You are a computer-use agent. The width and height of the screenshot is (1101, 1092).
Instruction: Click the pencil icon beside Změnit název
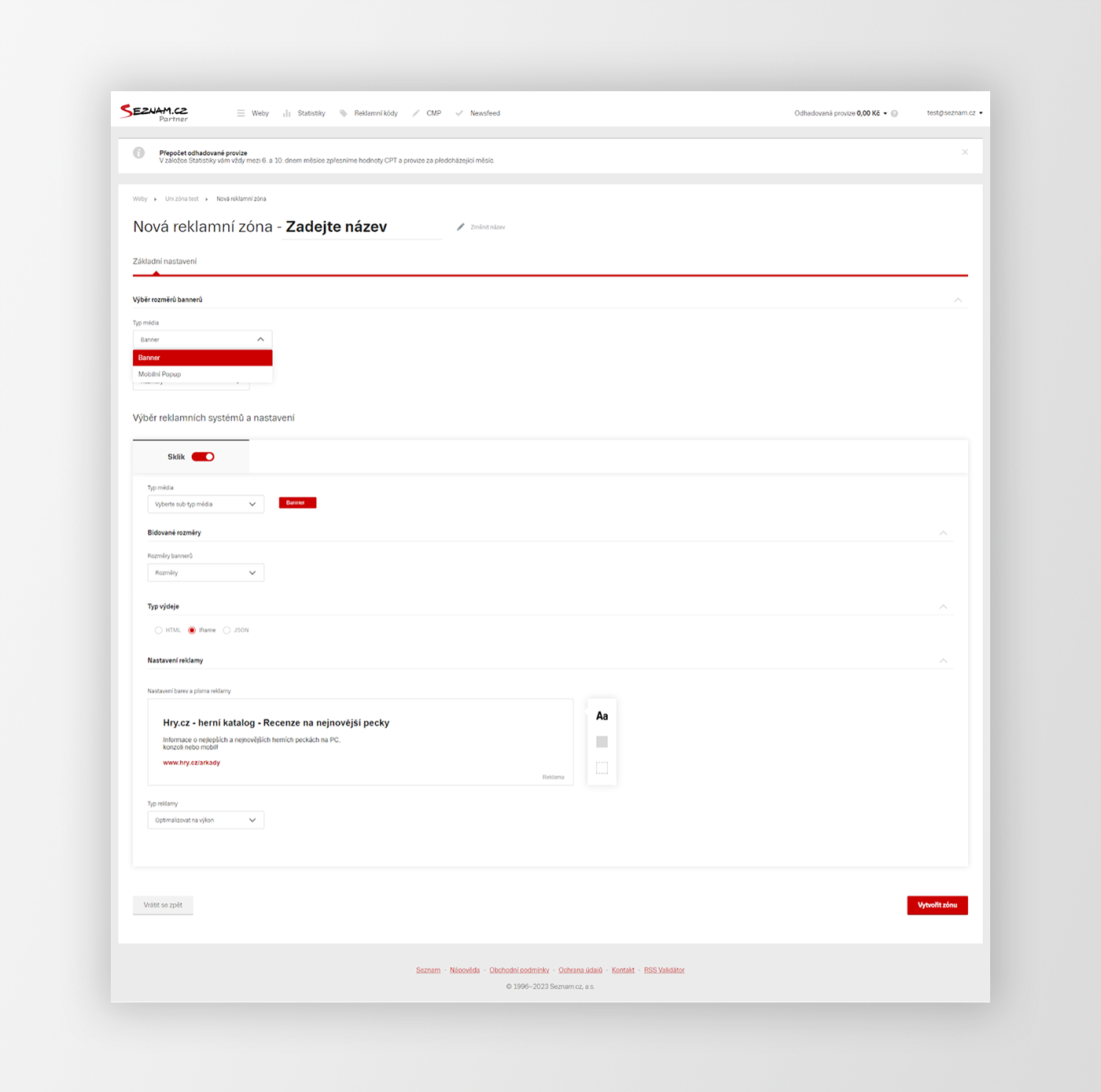pyautogui.click(x=461, y=227)
